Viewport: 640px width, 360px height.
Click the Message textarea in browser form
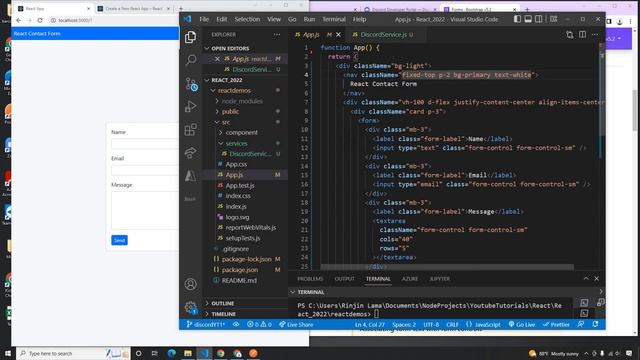tap(144, 210)
